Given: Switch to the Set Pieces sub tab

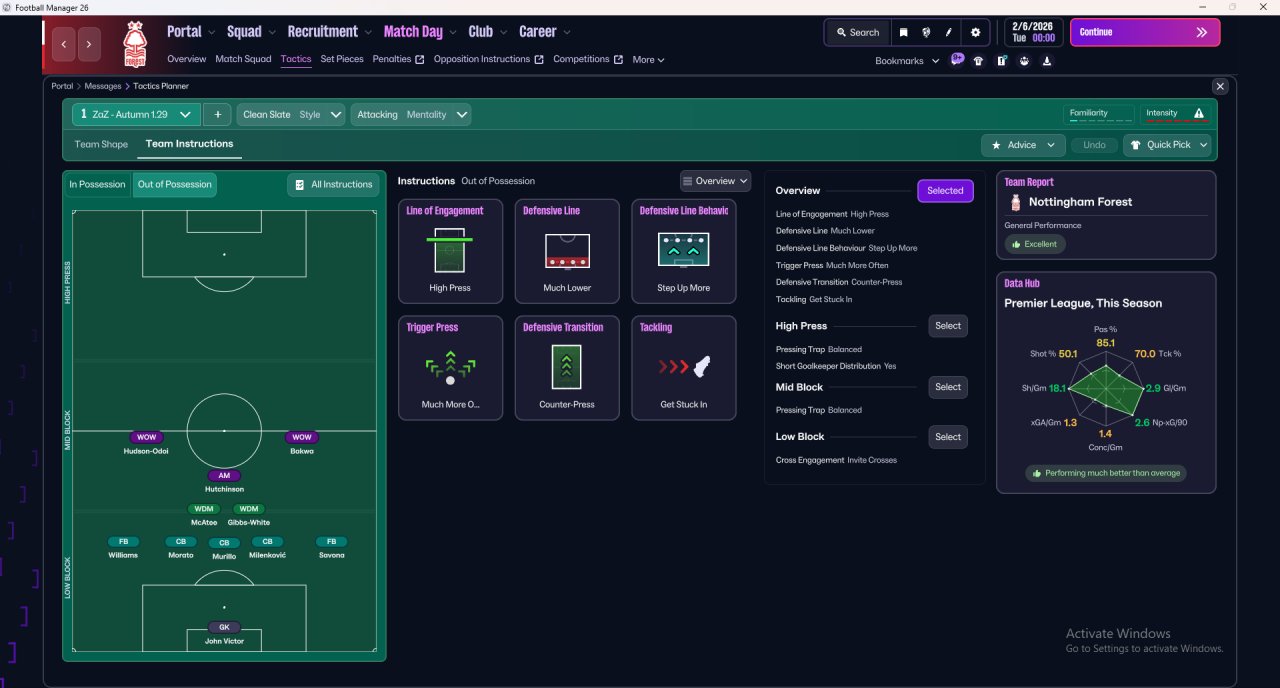Looking at the screenshot, I should (342, 59).
